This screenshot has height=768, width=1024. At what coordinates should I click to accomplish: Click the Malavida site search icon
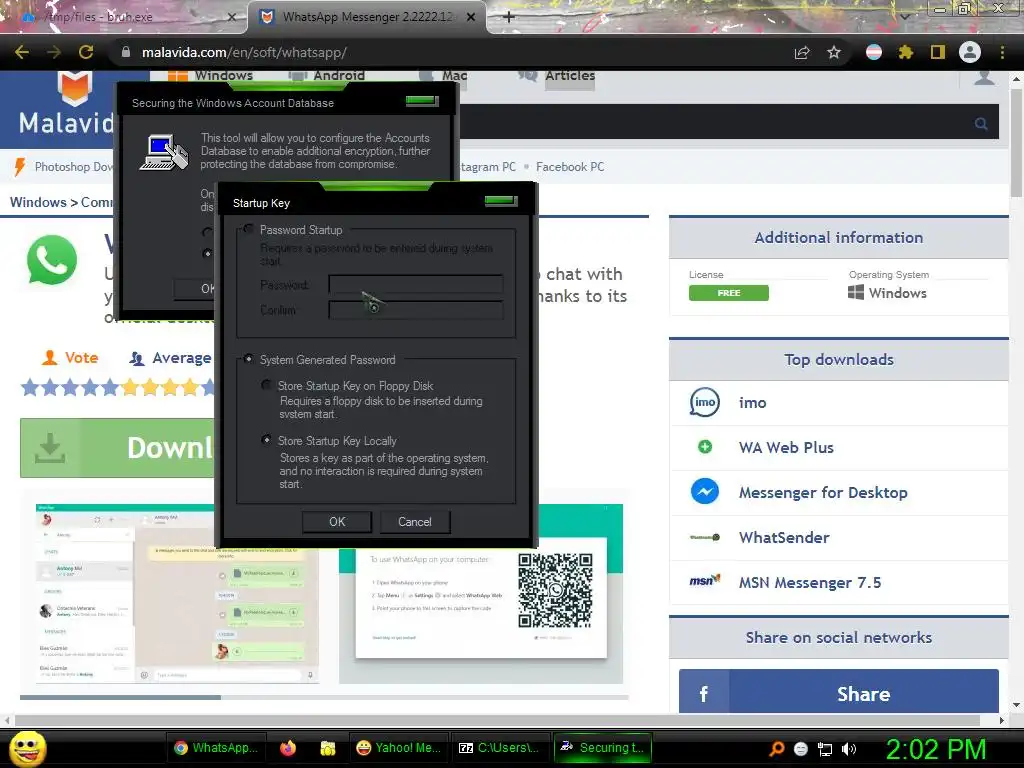(x=981, y=123)
